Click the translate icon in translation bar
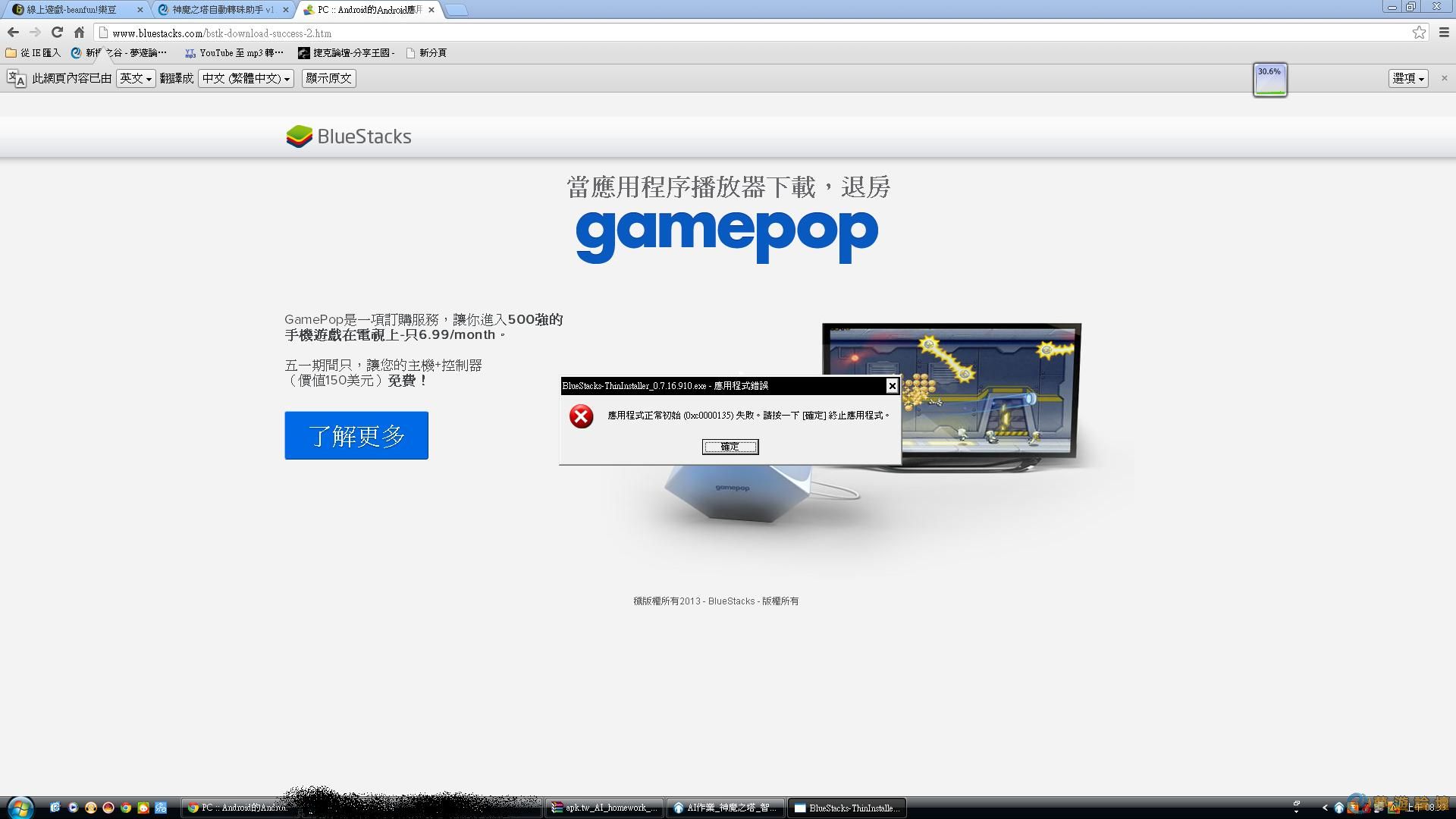The image size is (1456, 819). pos(17,78)
